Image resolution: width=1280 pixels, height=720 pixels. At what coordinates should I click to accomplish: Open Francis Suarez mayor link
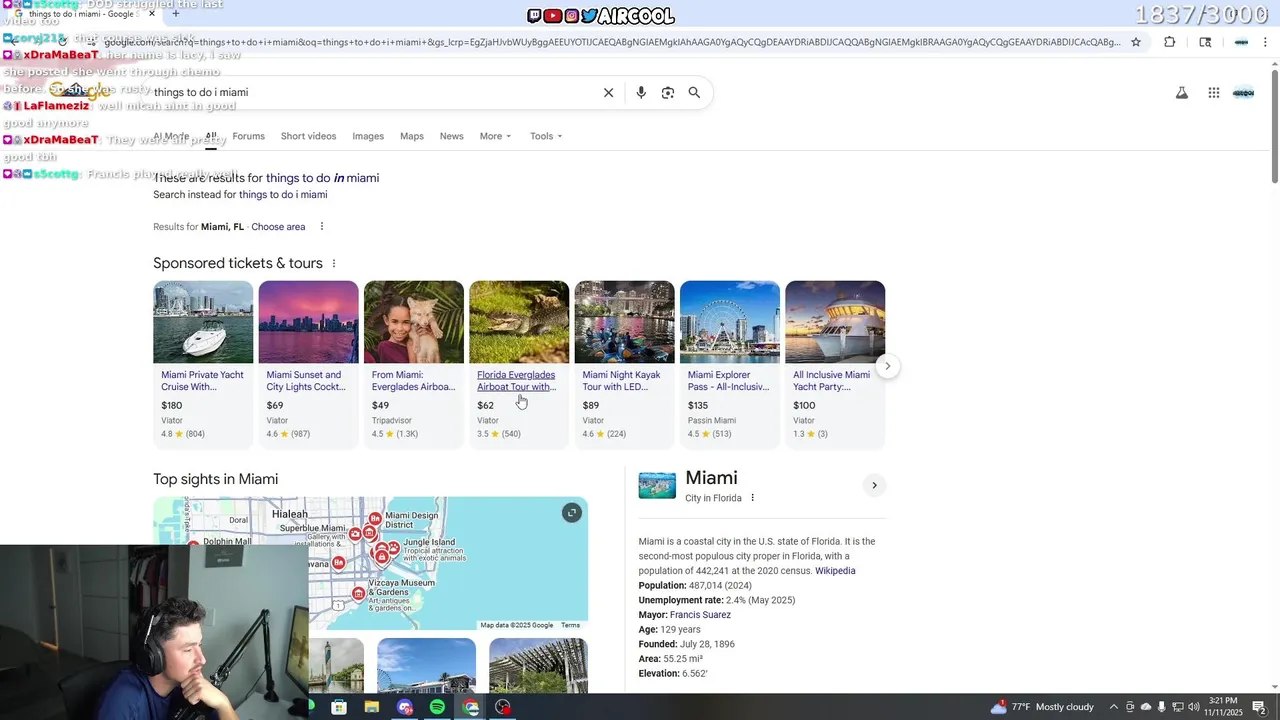pos(700,615)
